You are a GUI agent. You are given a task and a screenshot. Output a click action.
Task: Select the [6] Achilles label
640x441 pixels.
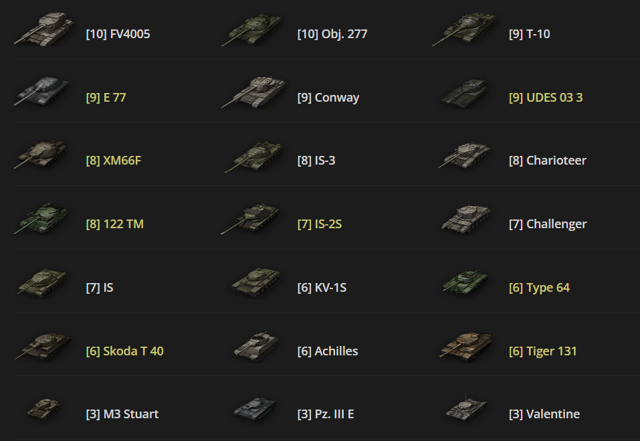click(x=328, y=351)
